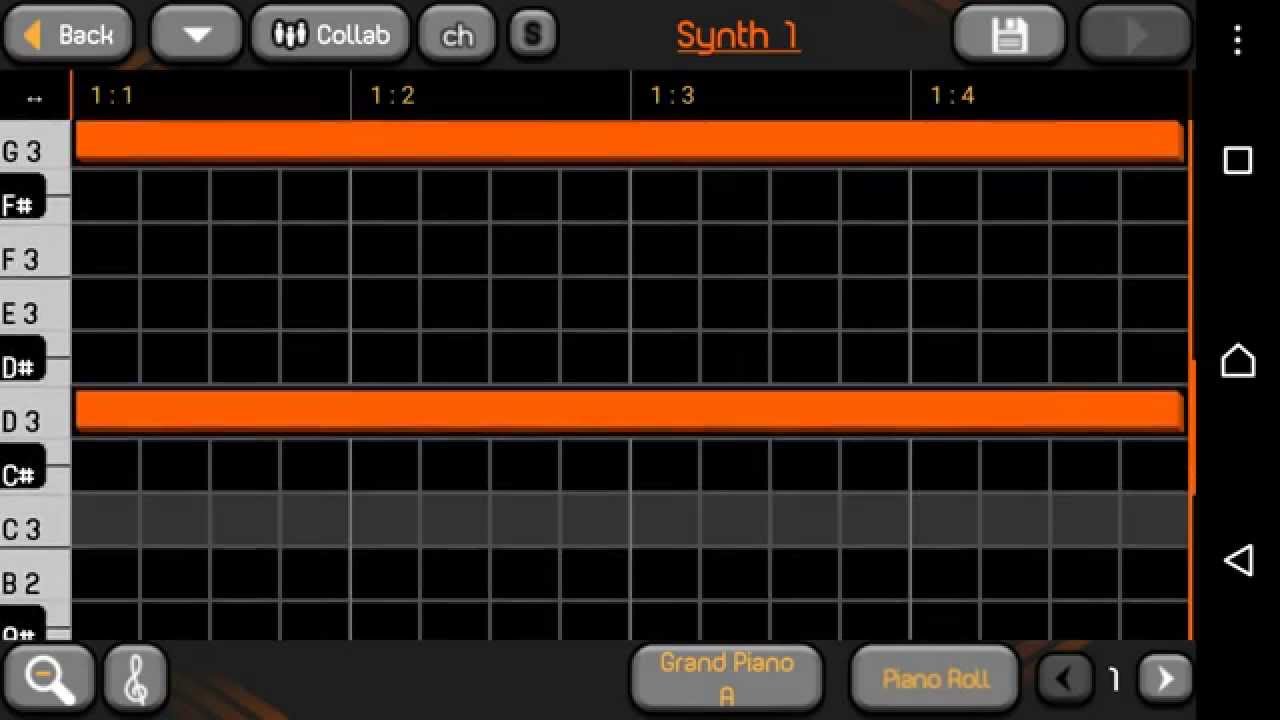Tap the C3 piano key
The image size is (1280, 720).
click(x=35, y=523)
